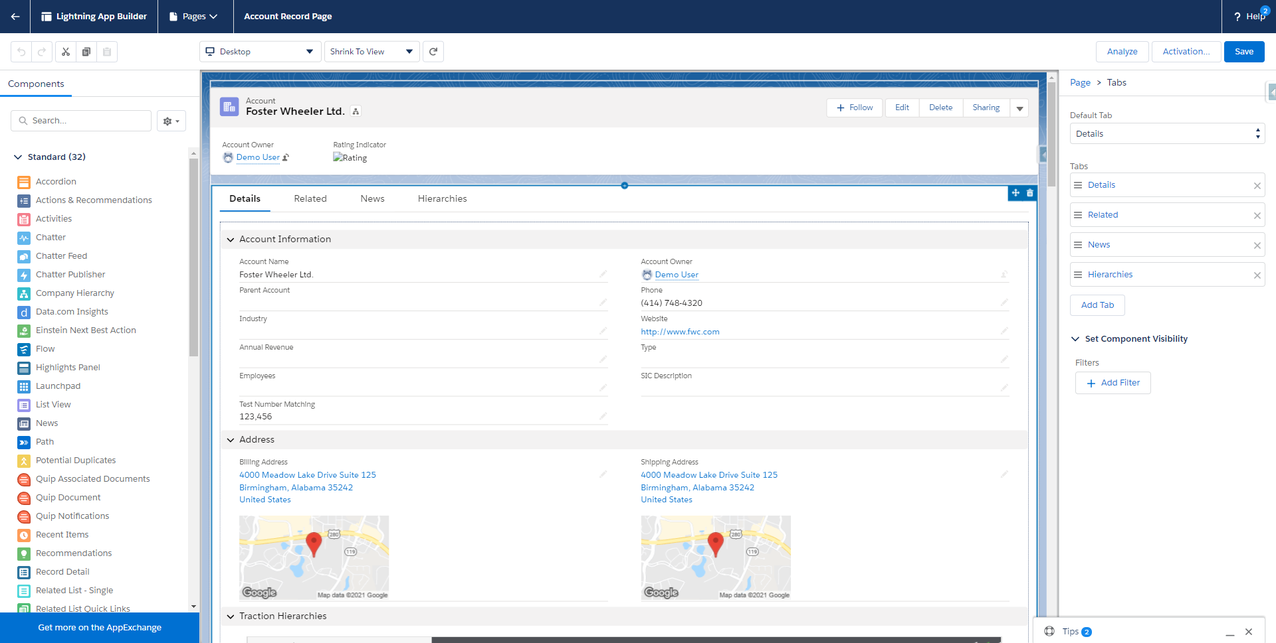Click the undo icon in toolbar
Image resolution: width=1276 pixels, height=643 pixels.
[x=21, y=51]
